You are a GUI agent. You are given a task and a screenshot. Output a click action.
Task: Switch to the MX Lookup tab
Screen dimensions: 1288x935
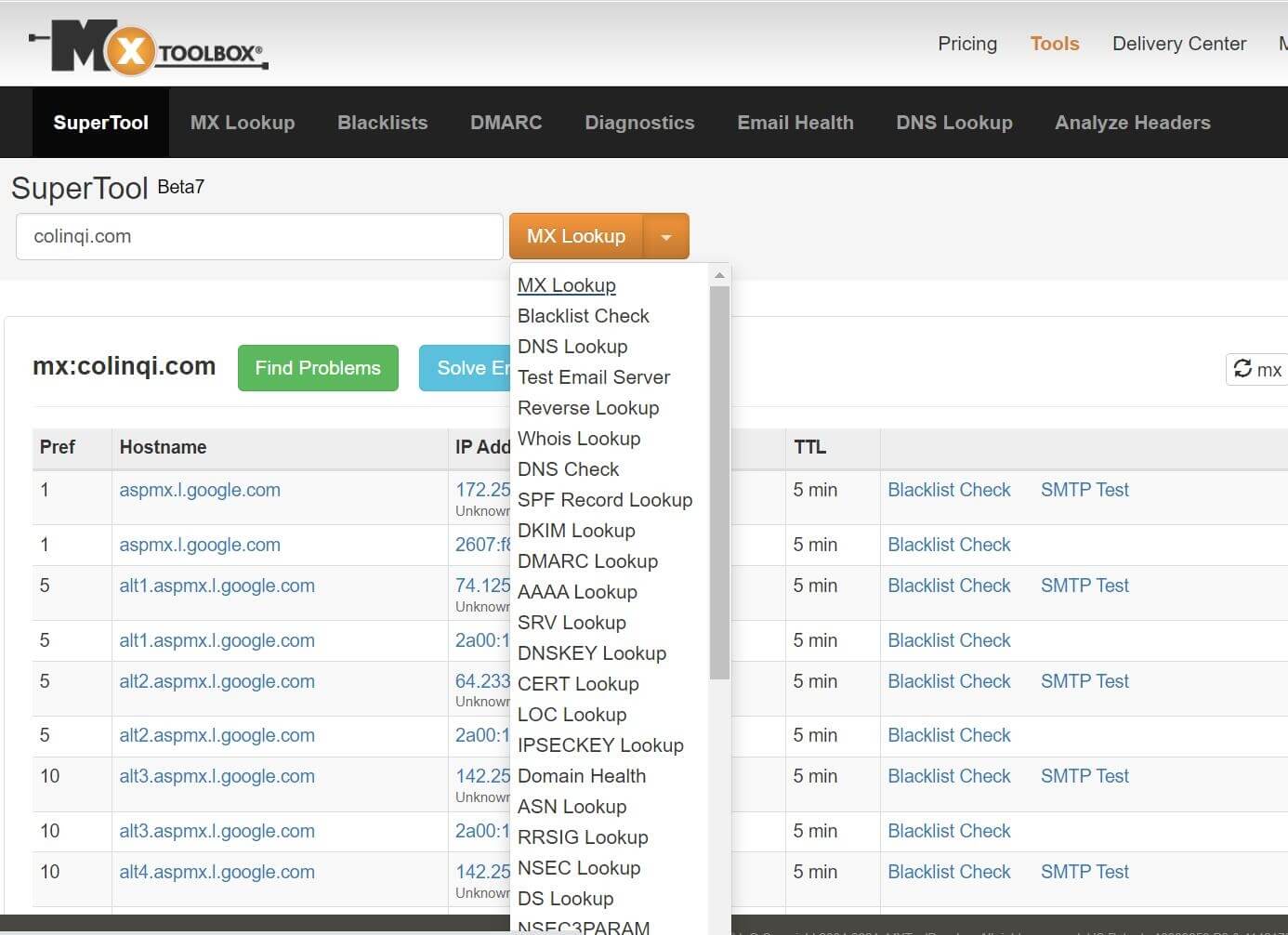click(x=242, y=122)
